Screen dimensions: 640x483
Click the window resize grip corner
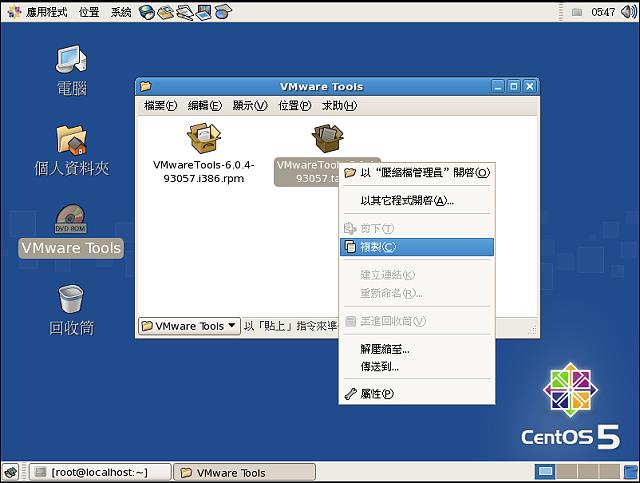532,330
